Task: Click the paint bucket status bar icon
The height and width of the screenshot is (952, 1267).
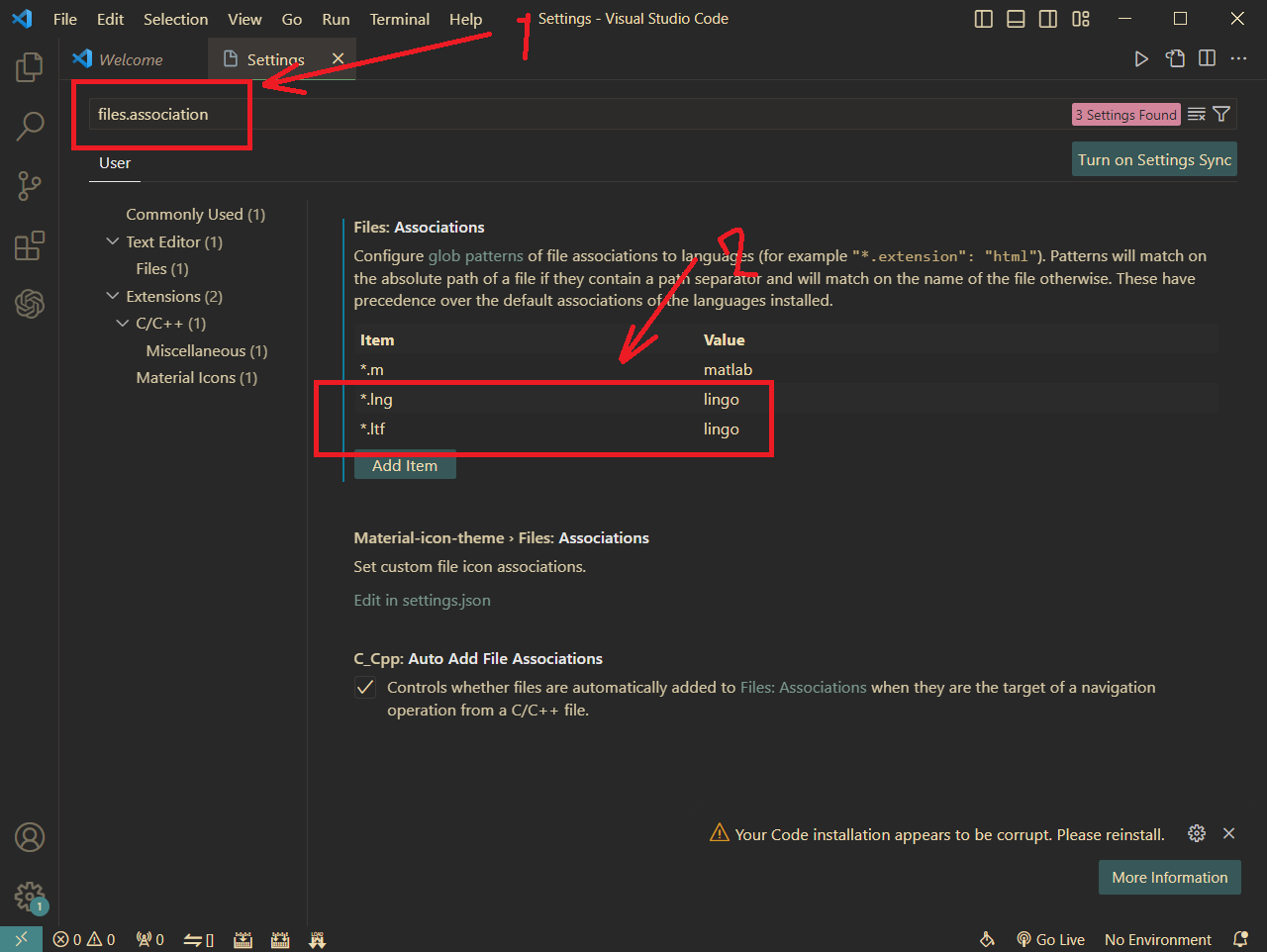Action: (x=987, y=940)
